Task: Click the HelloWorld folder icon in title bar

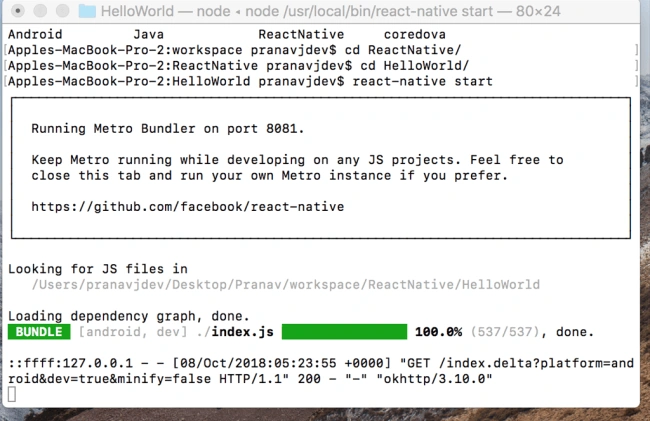Action: coord(87,11)
